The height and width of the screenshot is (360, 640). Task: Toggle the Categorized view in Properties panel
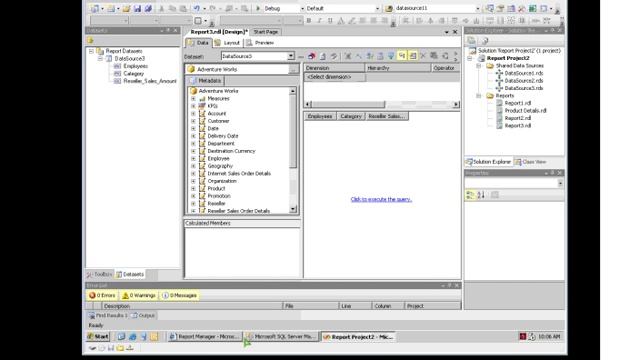pyautogui.click(x=470, y=195)
